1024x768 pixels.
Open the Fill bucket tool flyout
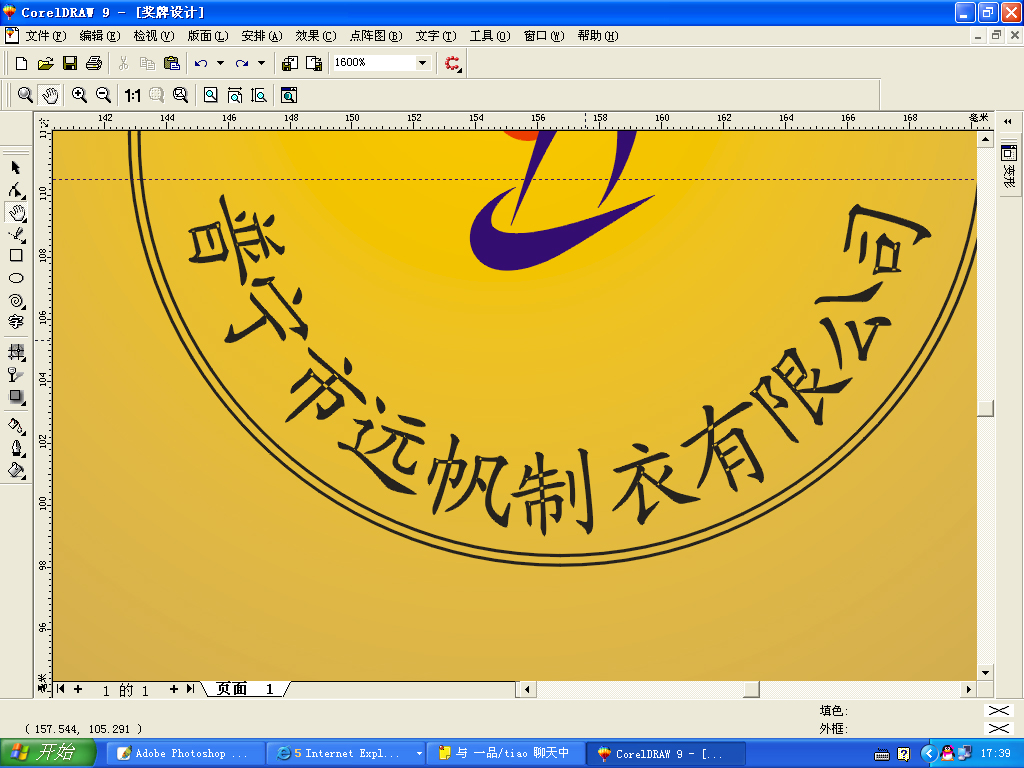(16, 470)
